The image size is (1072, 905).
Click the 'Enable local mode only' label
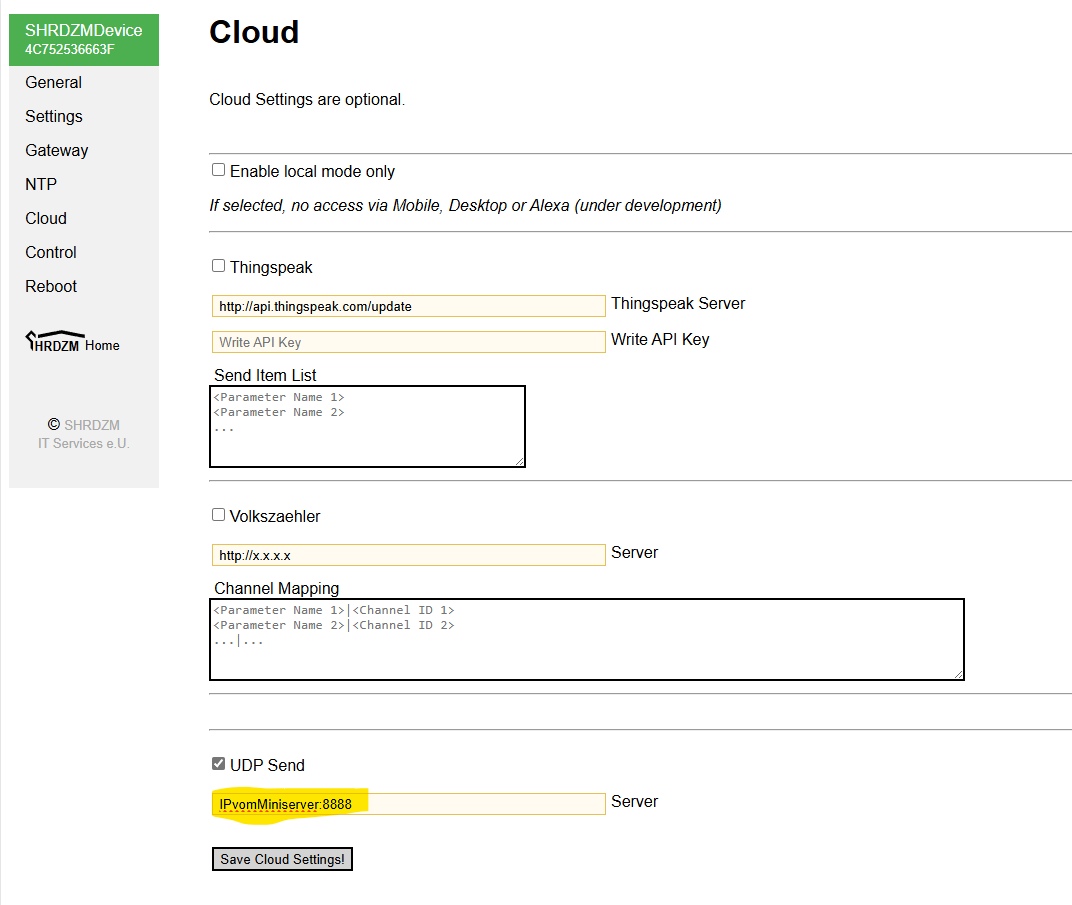tap(312, 172)
